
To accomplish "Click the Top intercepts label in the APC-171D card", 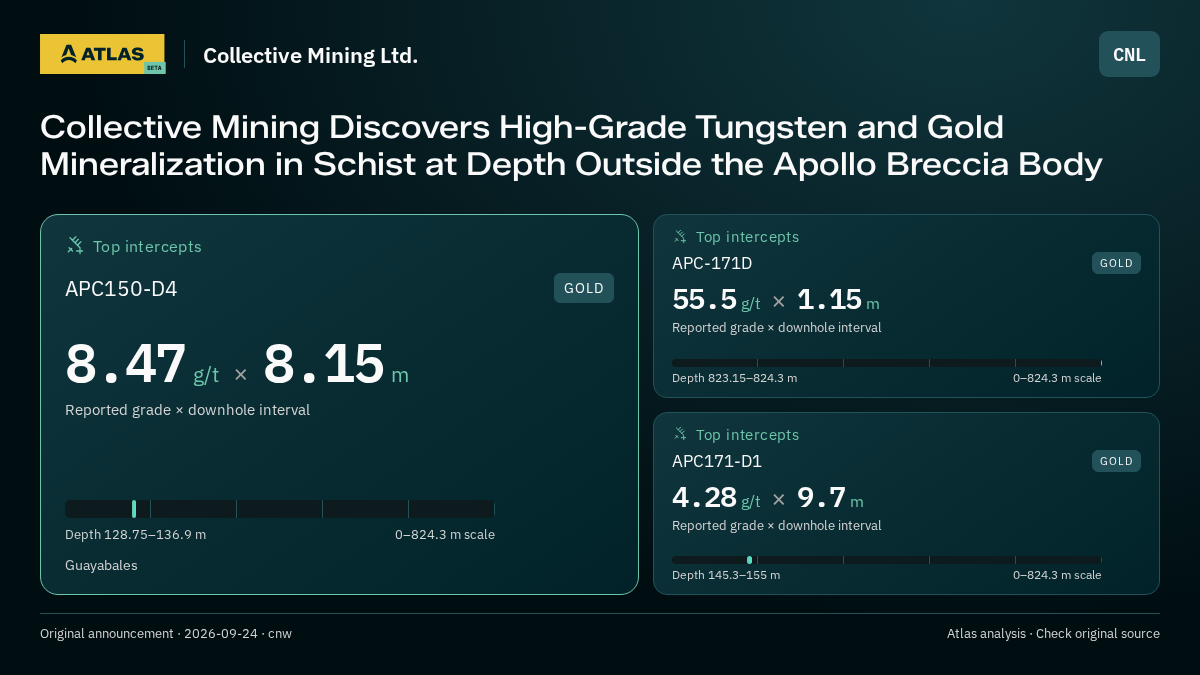I will pos(747,237).
